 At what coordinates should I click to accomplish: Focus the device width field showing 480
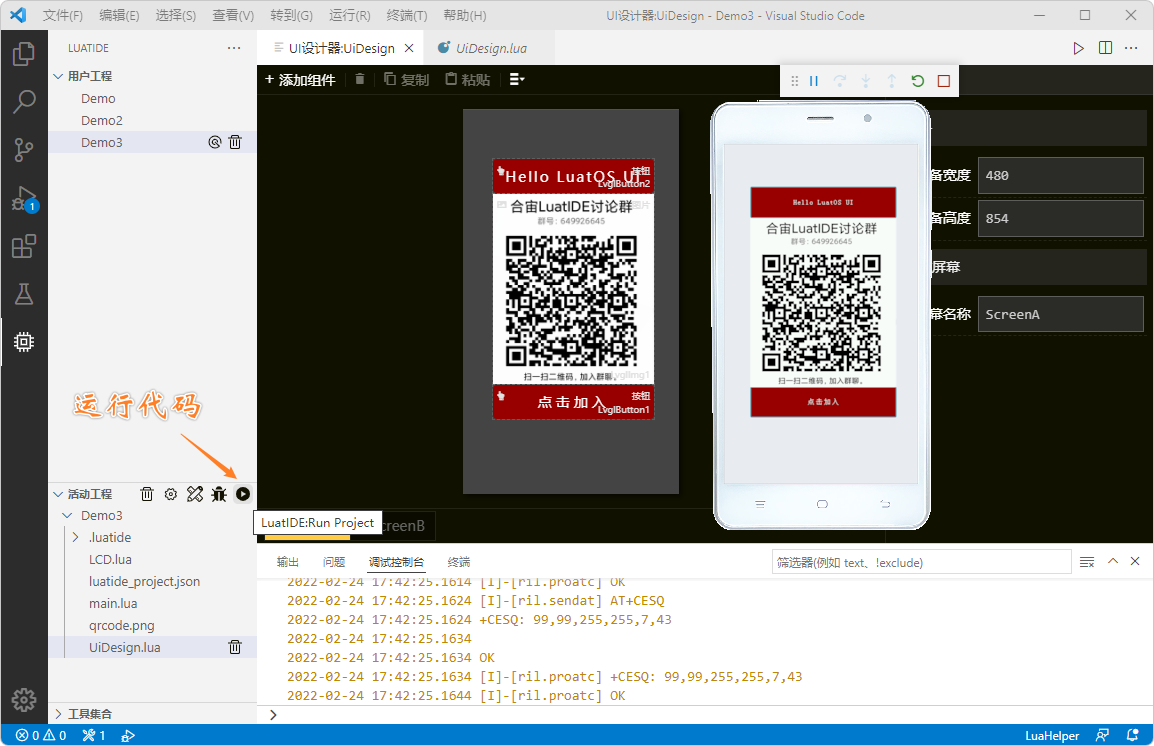pyautogui.click(x=1060, y=175)
